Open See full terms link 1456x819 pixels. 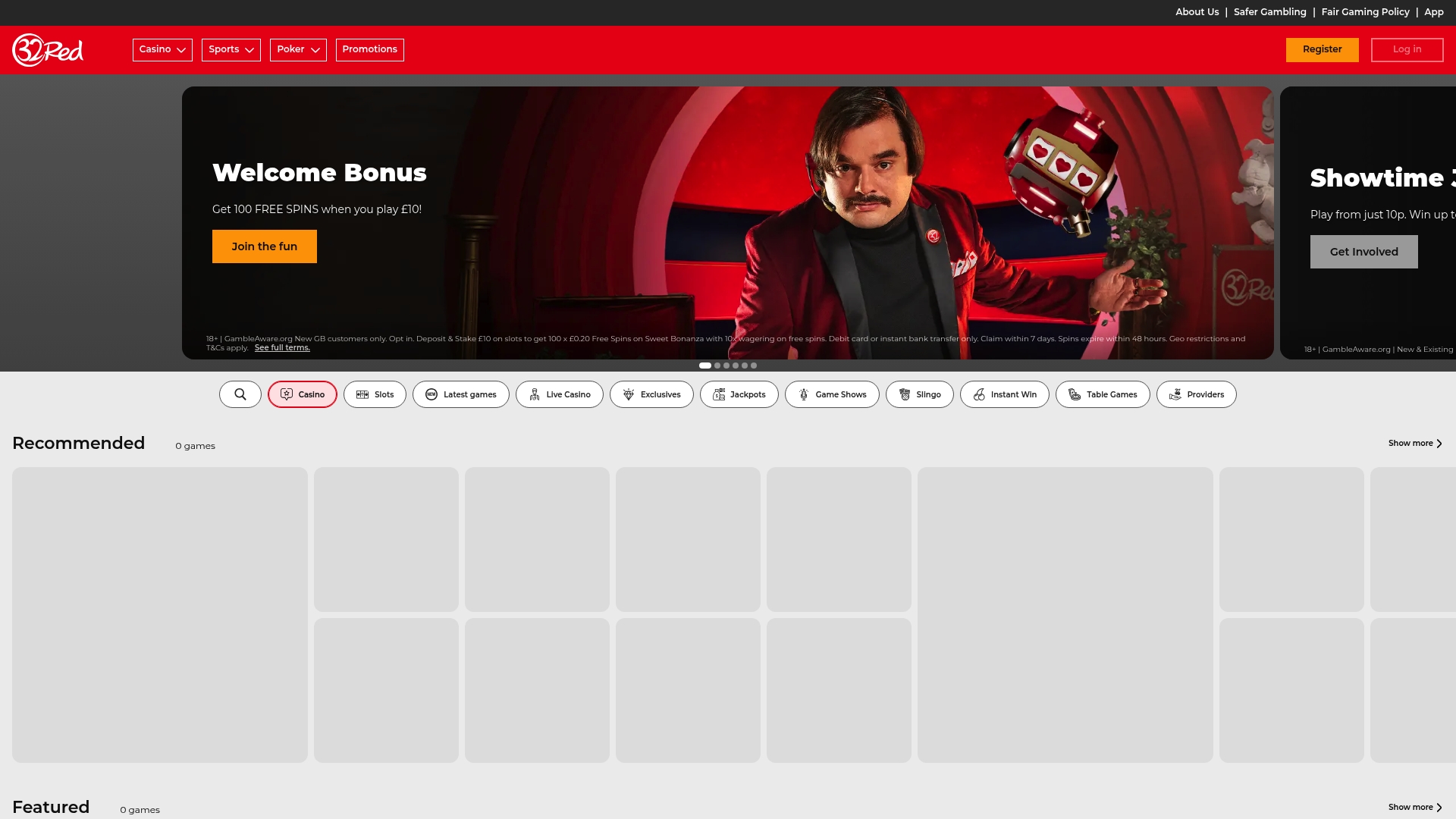pyautogui.click(x=282, y=348)
